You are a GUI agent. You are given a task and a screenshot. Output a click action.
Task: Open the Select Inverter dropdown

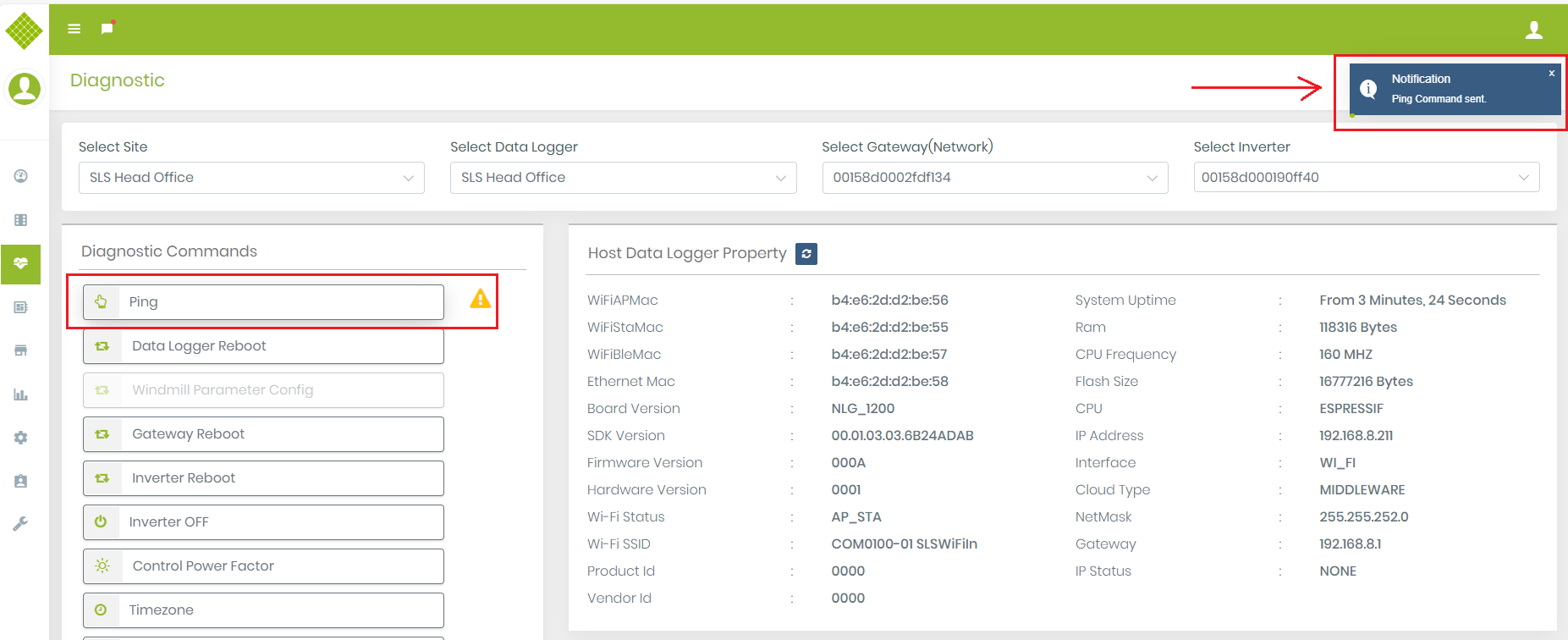[x=1366, y=178]
